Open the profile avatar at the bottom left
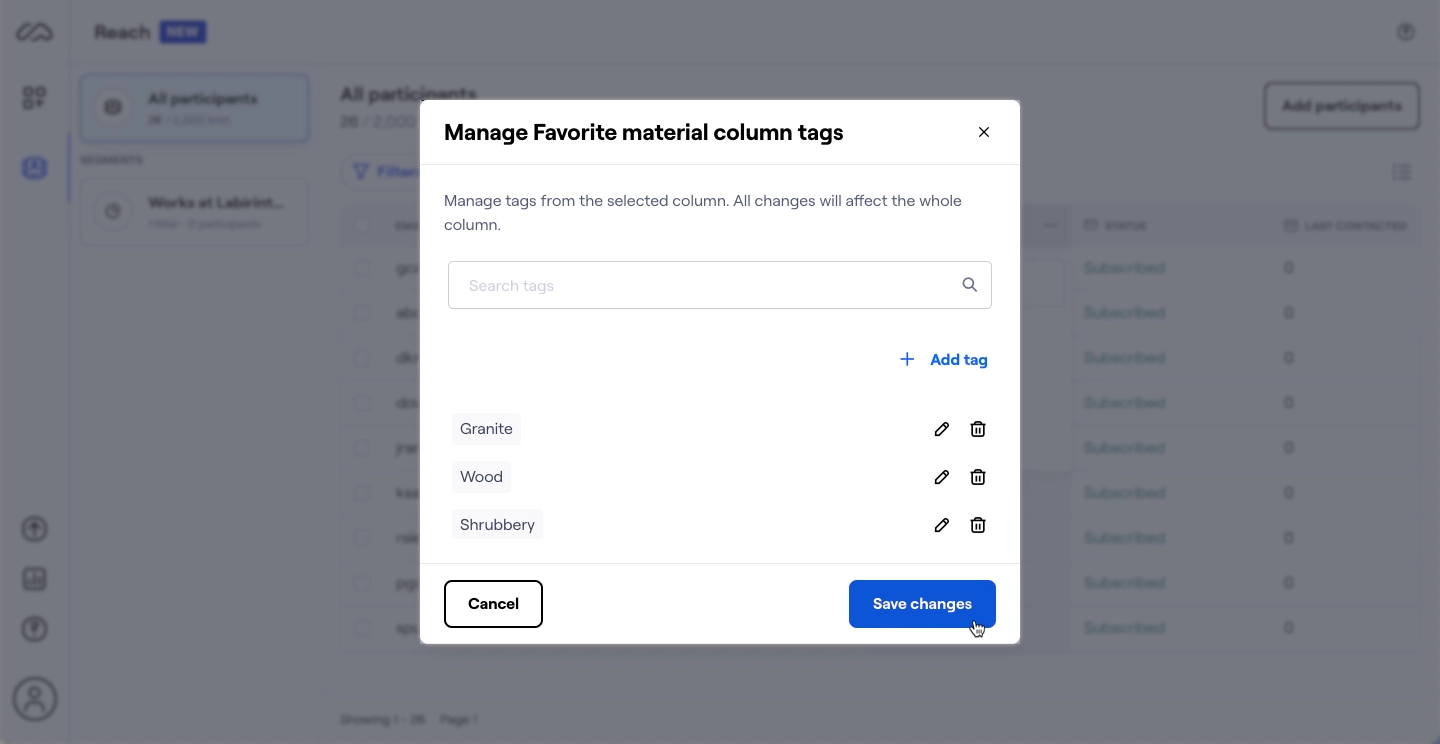The width and height of the screenshot is (1440, 744). tap(35, 699)
